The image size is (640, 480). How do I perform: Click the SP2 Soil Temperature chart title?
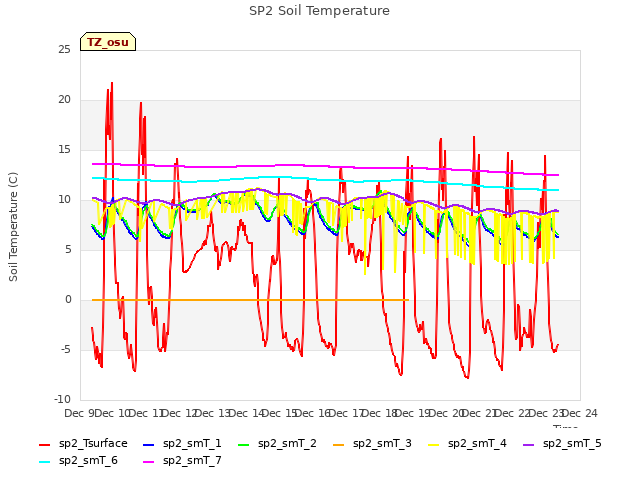tap(319, 11)
